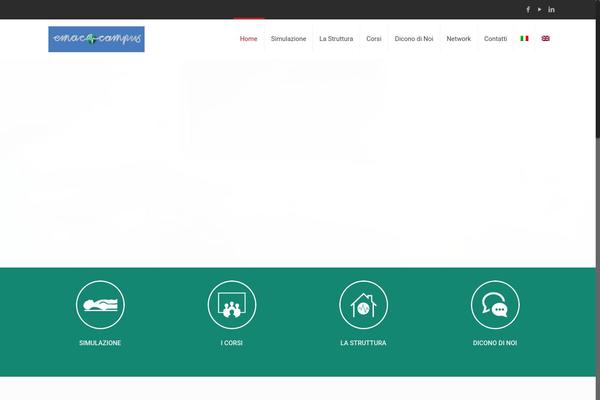The width and height of the screenshot is (600, 400).
Task: Click the Simulazione patient bed icon
Action: tap(100, 304)
